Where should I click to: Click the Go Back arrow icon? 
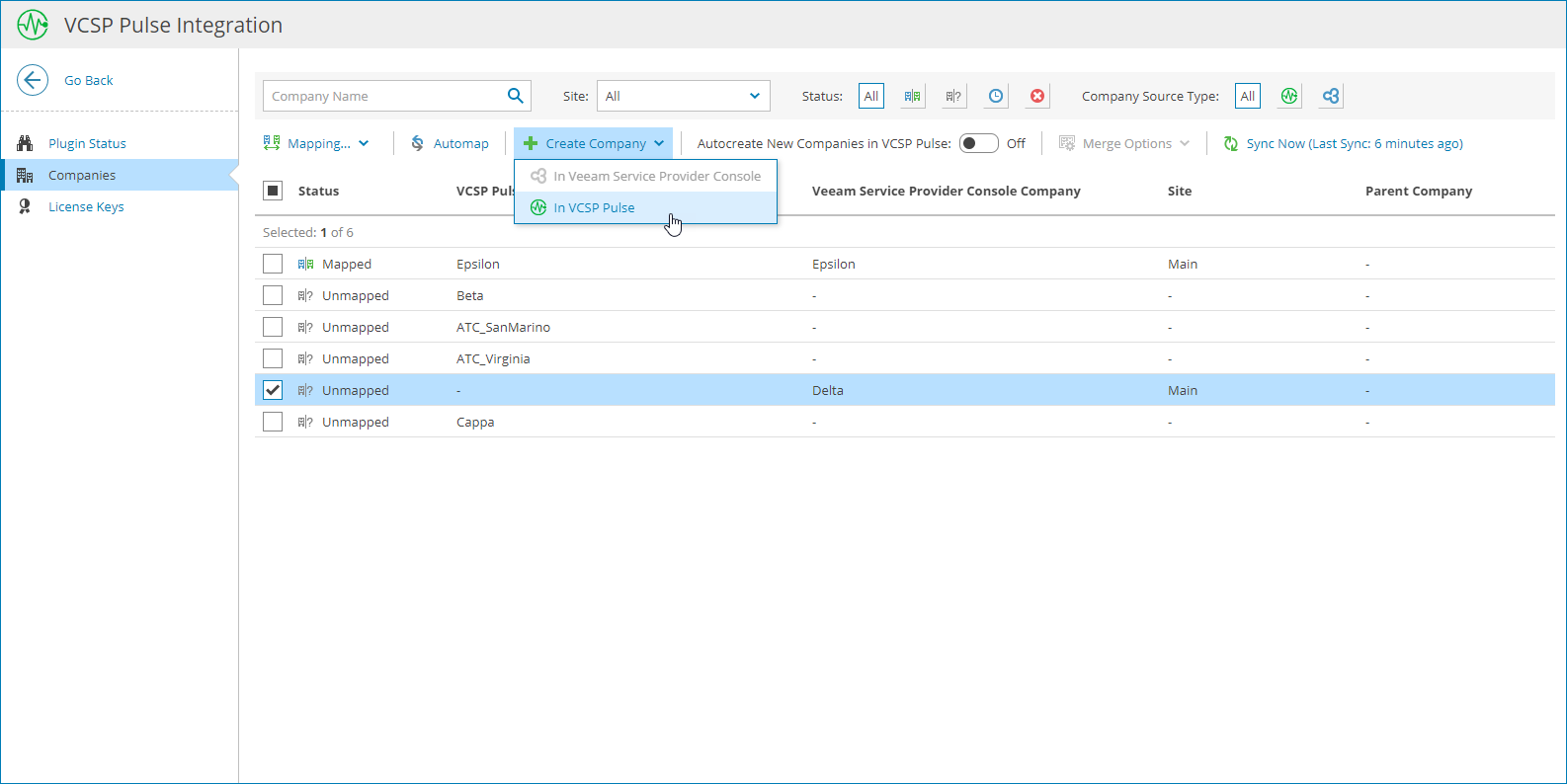(33, 80)
